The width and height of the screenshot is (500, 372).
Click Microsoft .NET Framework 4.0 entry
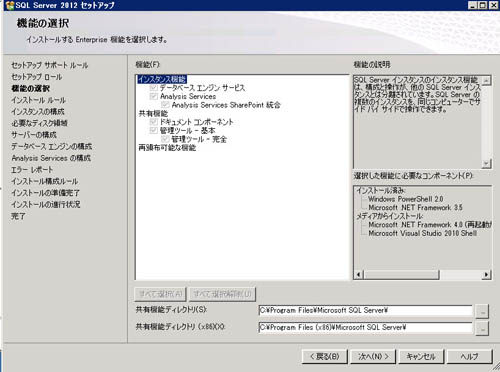(x=430, y=225)
